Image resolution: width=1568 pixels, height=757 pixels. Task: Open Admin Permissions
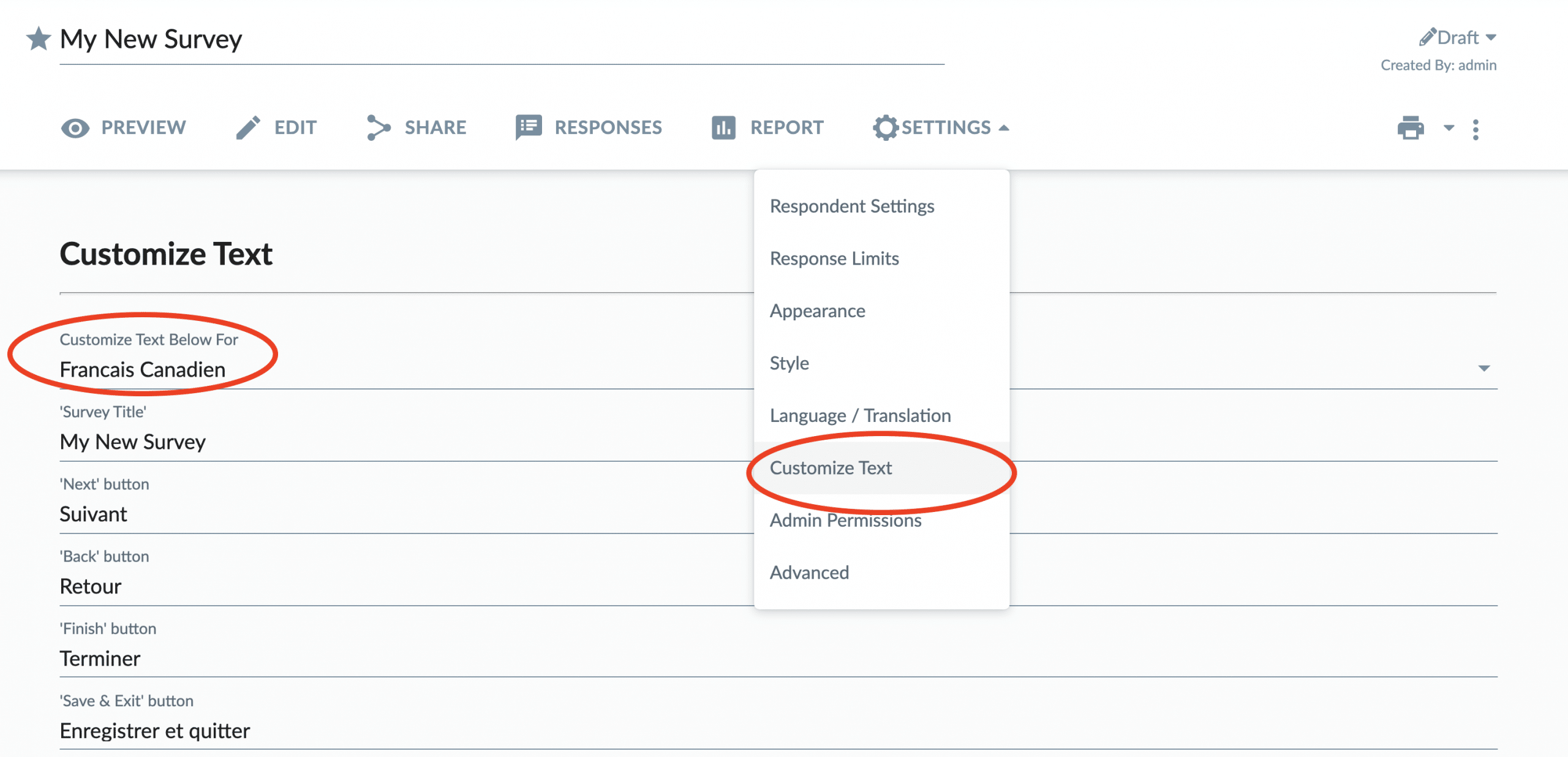point(845,520)
